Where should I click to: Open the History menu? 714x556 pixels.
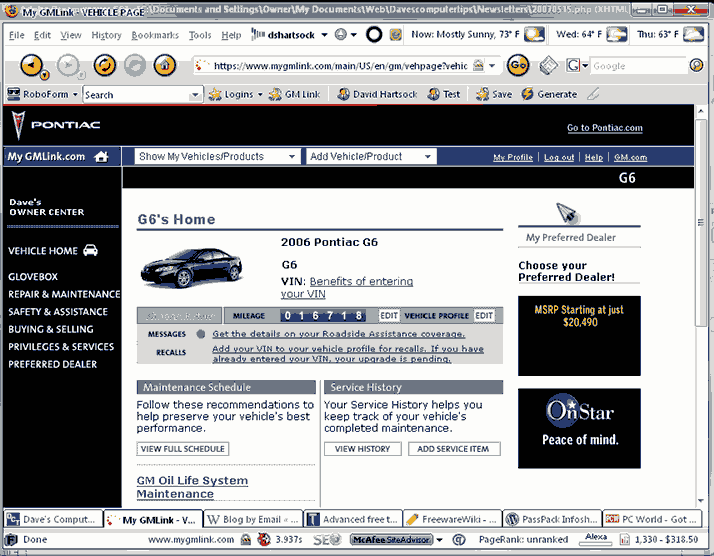tap(107, 35)
